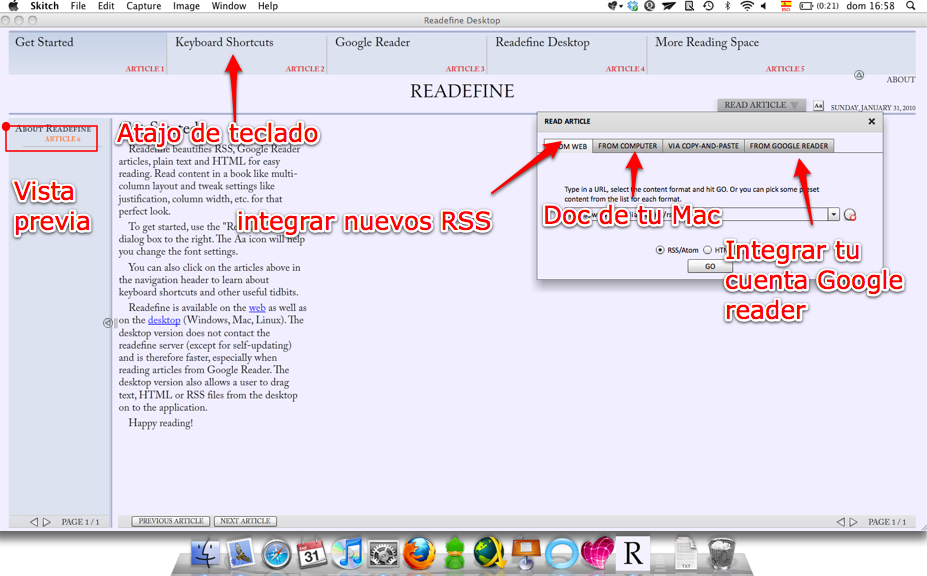
Task: Open the Image menu
Action: click(x=186, y=6)
